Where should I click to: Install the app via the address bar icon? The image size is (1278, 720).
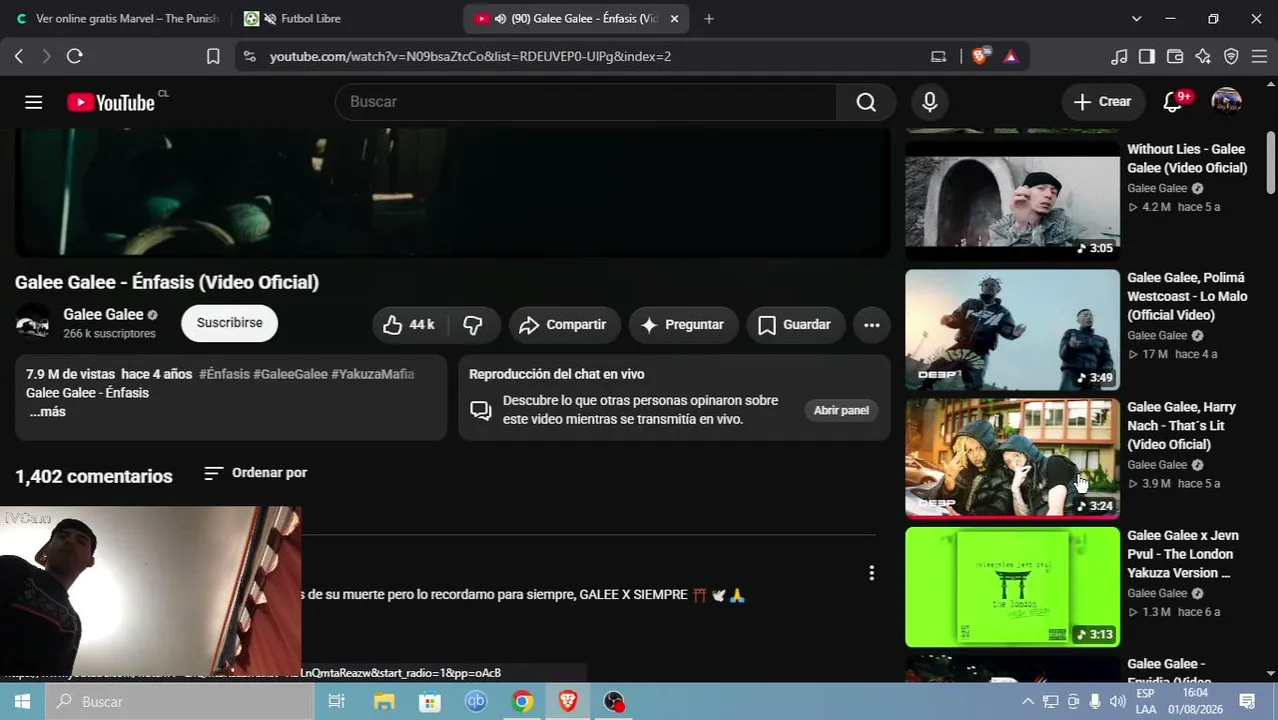tap(938, 57)
